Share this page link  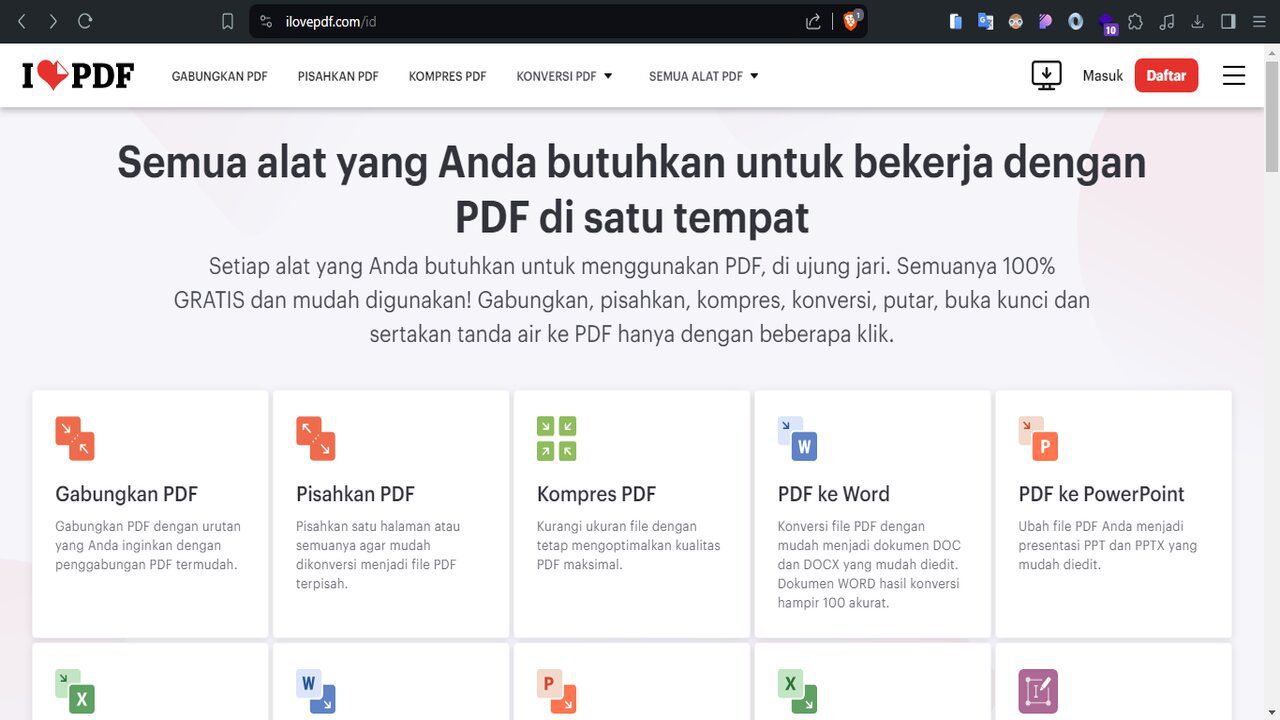[813, 21]
